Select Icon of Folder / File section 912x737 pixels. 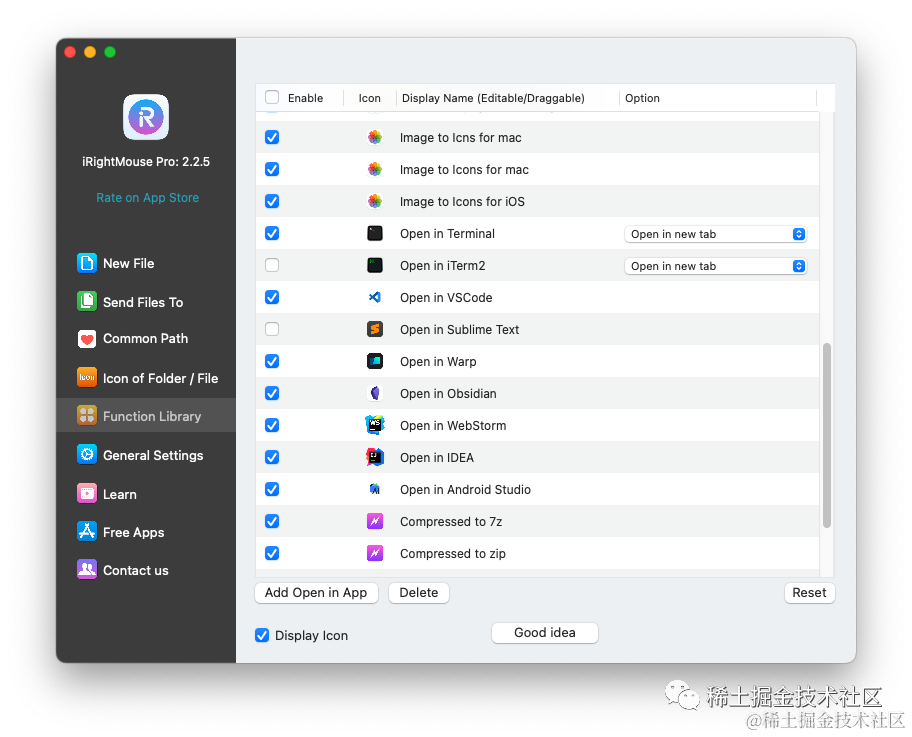(159, 378)
